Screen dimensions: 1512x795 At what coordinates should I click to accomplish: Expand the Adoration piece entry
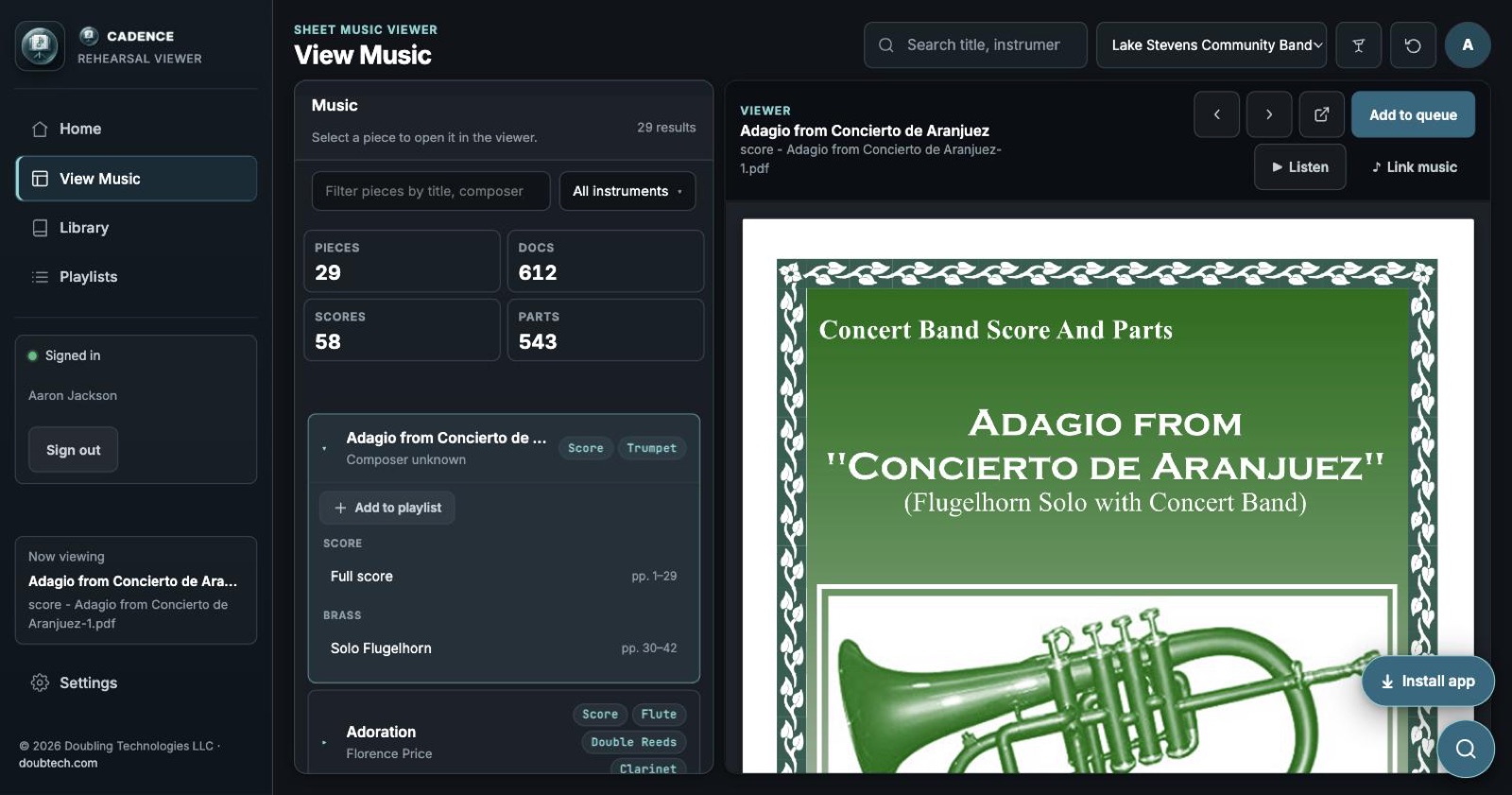pos(324,742)
